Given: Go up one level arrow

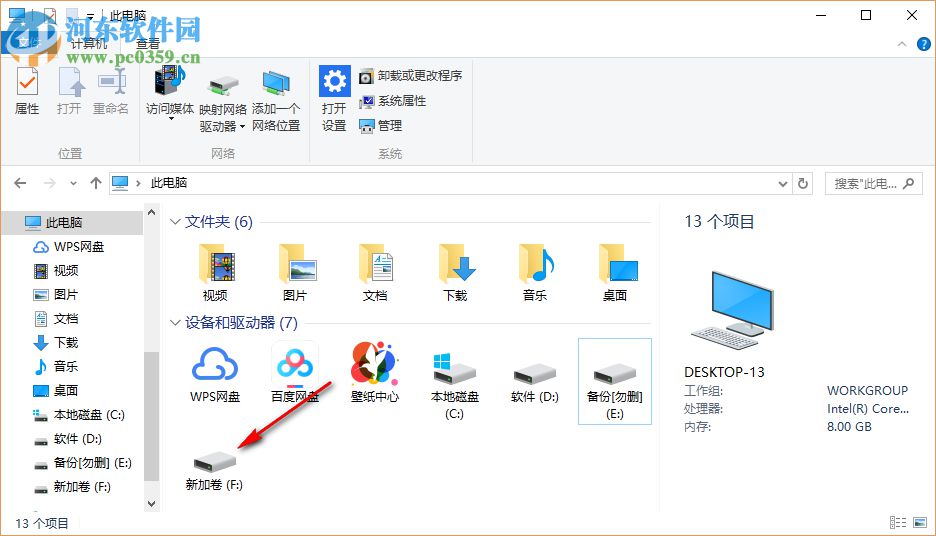Looking at the screenshot, I should click(96, 183).
